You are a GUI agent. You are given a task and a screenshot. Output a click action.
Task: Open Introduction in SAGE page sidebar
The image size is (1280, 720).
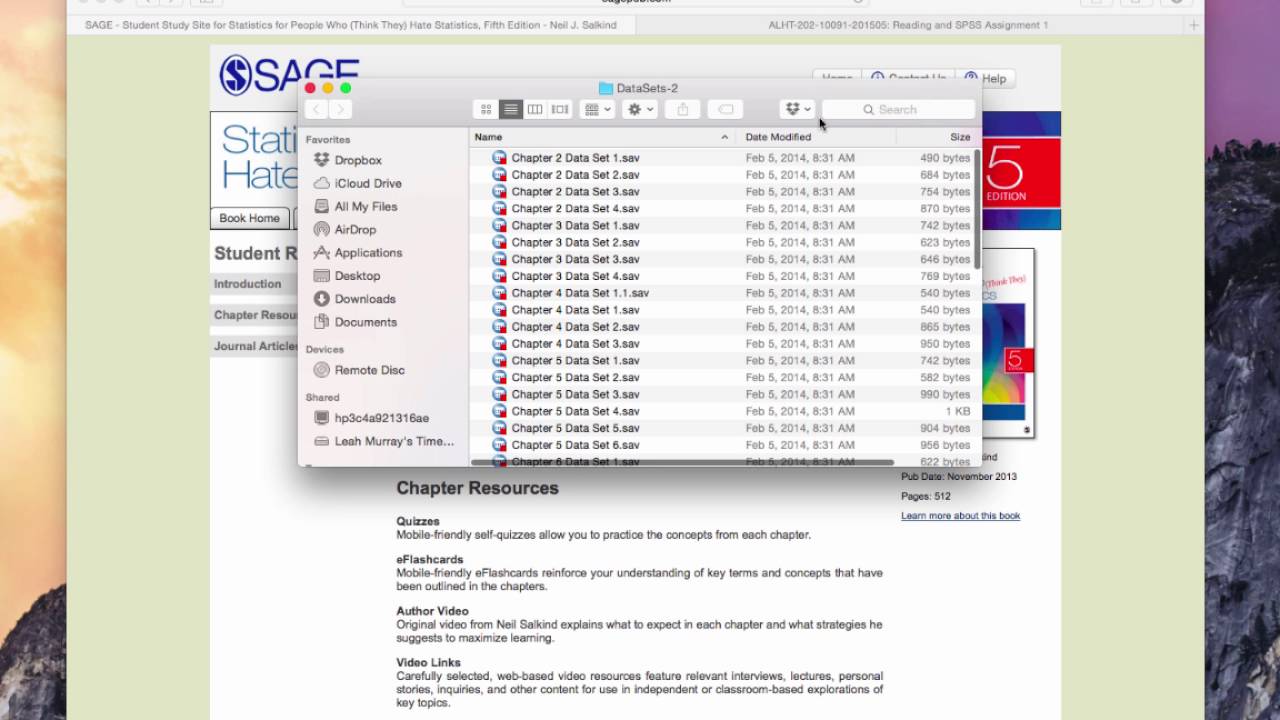248,284
